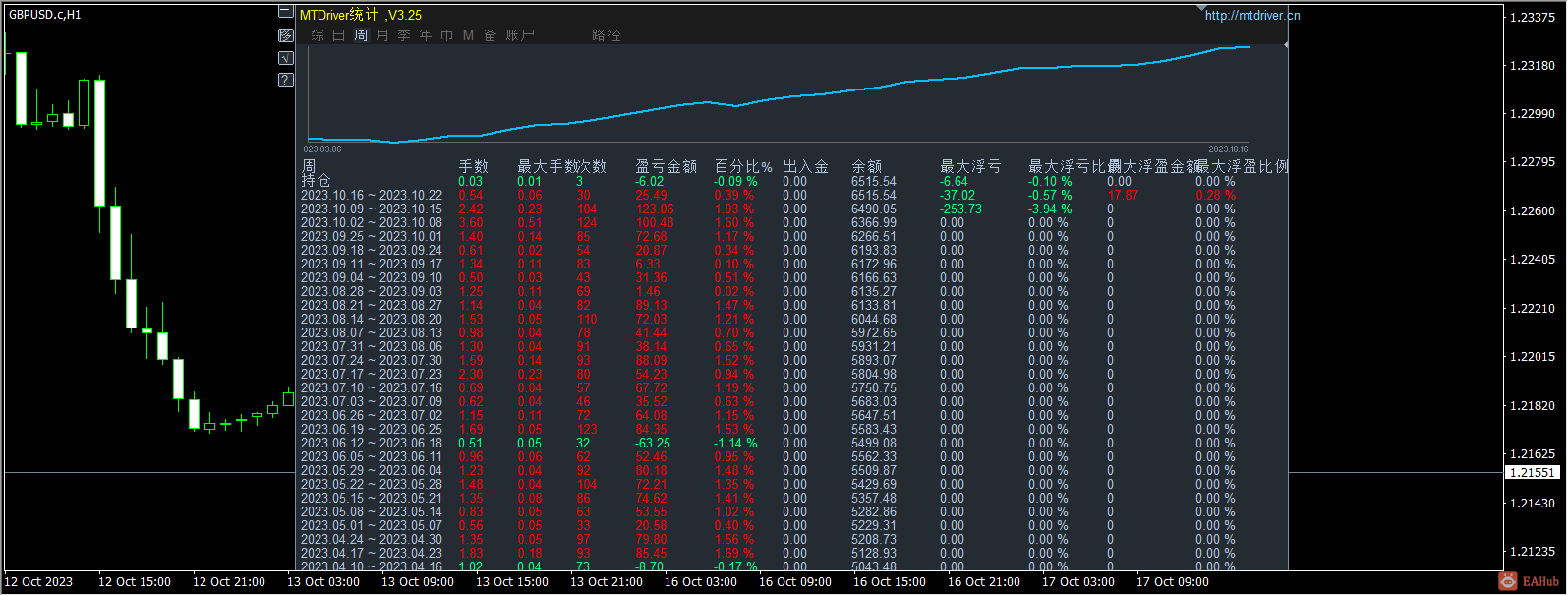Image resolution: width=1568 pixels, height=596 pixels.
Task: Click the -253.73 max floating loss value
Action: pyautogui.click(x=960, y=209)
